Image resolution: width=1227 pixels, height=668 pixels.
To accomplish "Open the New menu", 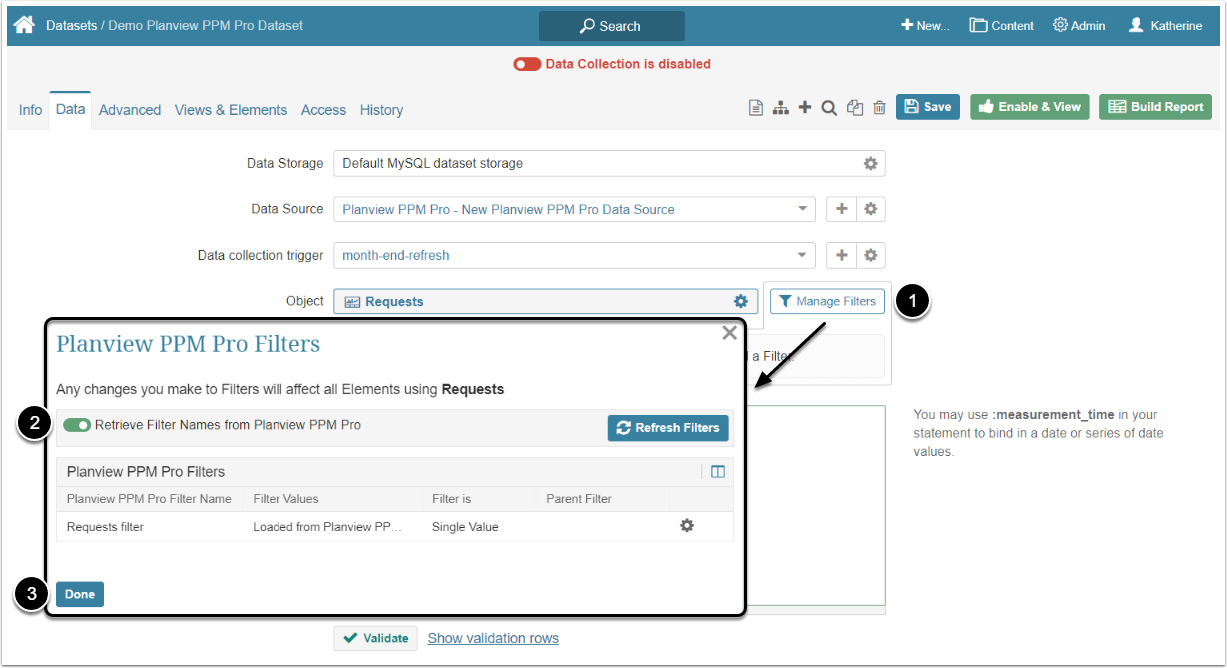I will point(925,26).
